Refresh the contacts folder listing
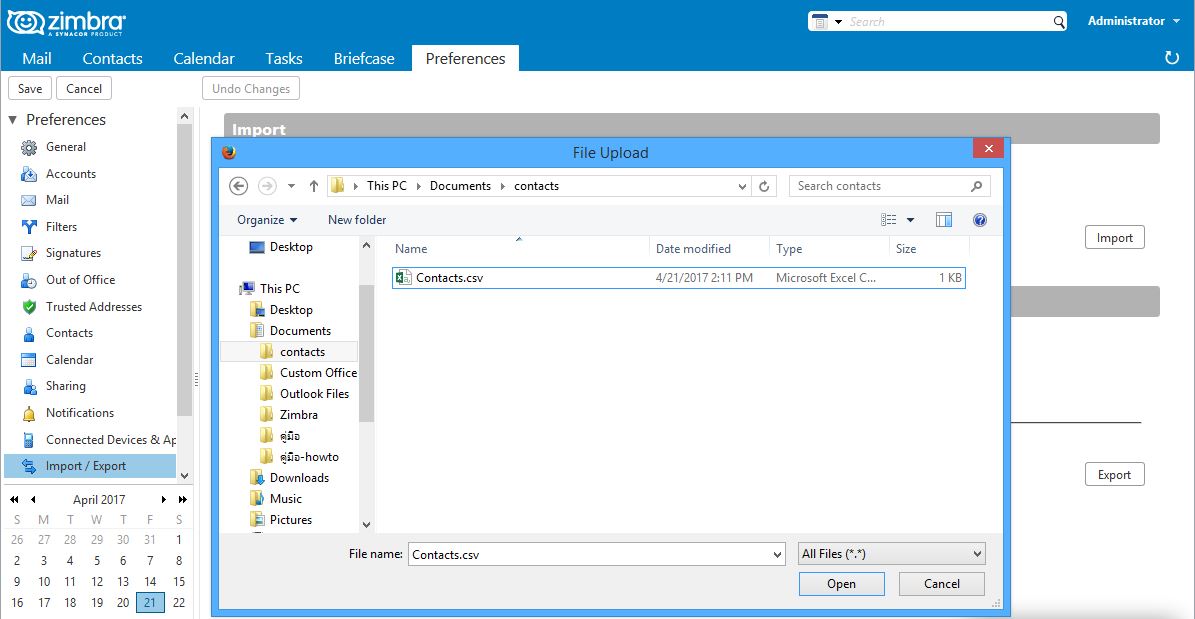Screen dimensions: 1195x619 pyautogui.click(x=764, y=186)
